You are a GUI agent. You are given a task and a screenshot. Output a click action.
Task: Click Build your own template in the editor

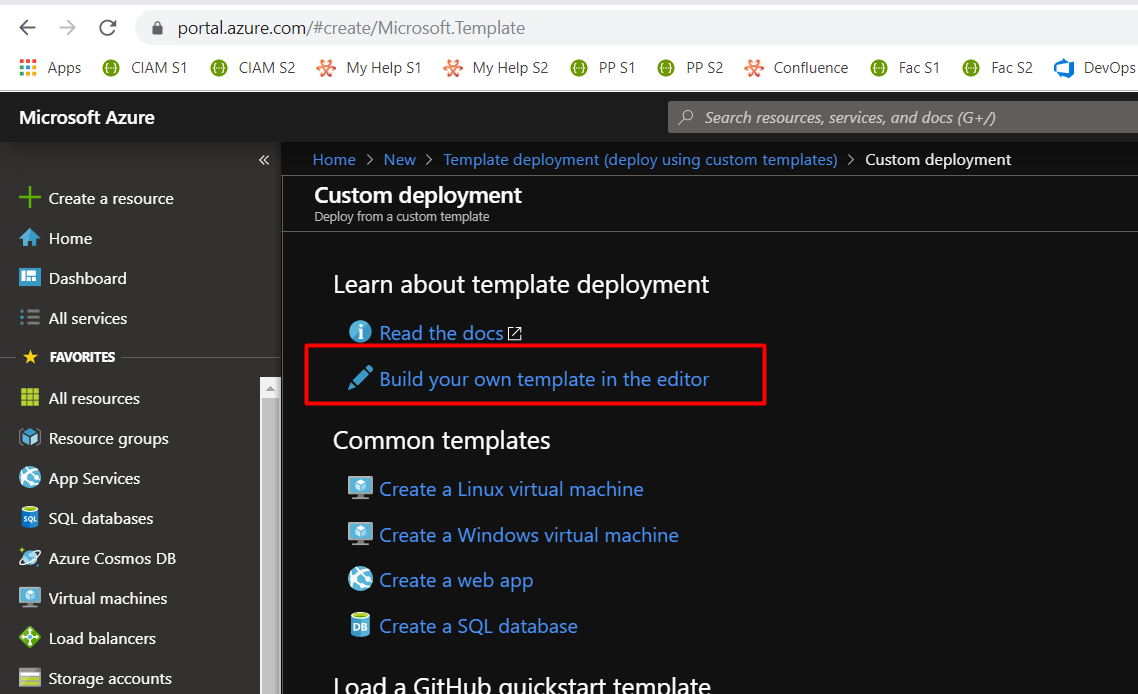click(544, 379)
